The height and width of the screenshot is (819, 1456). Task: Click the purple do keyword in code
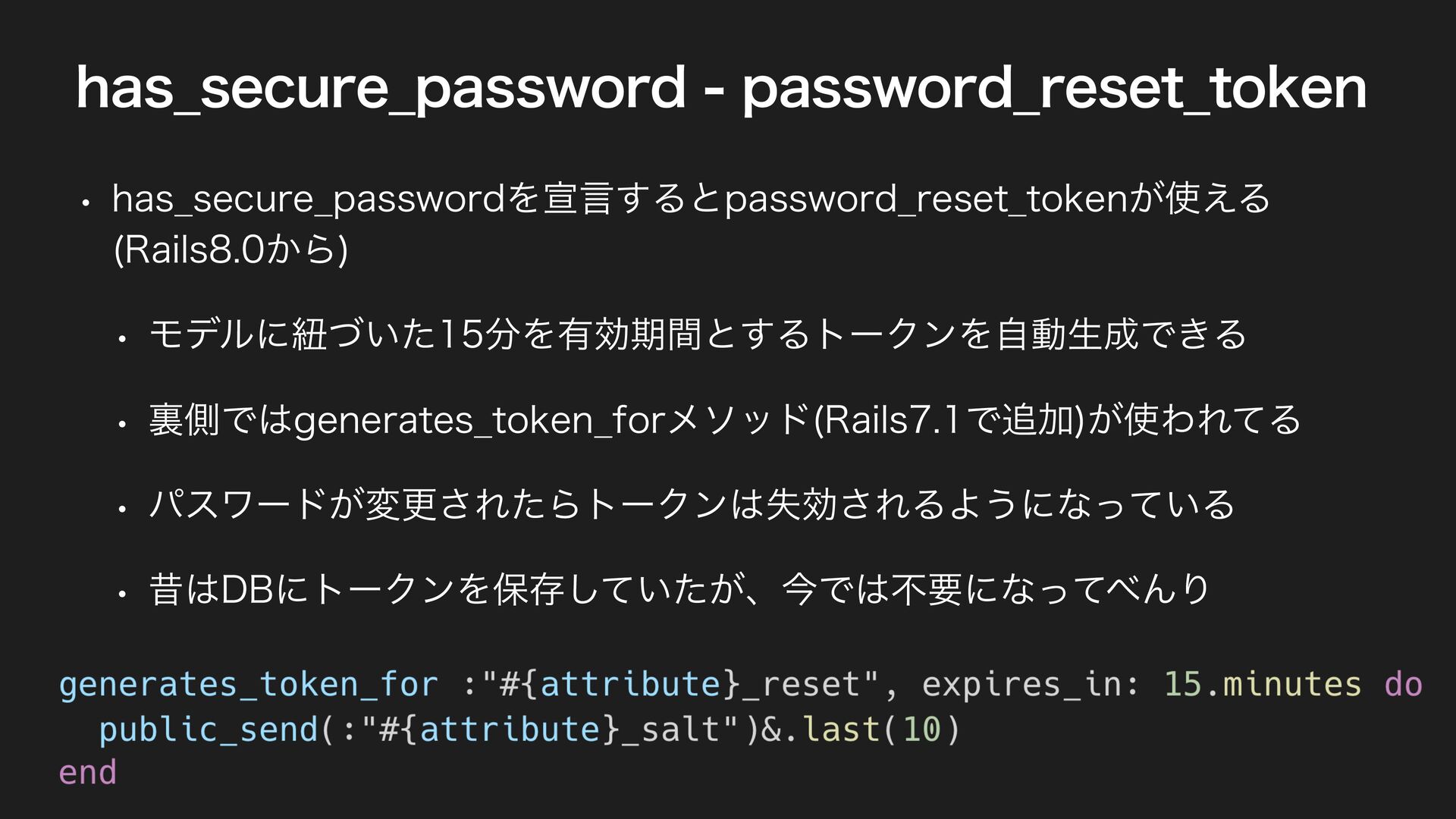pyautogui.click(x=1403, y=685)
